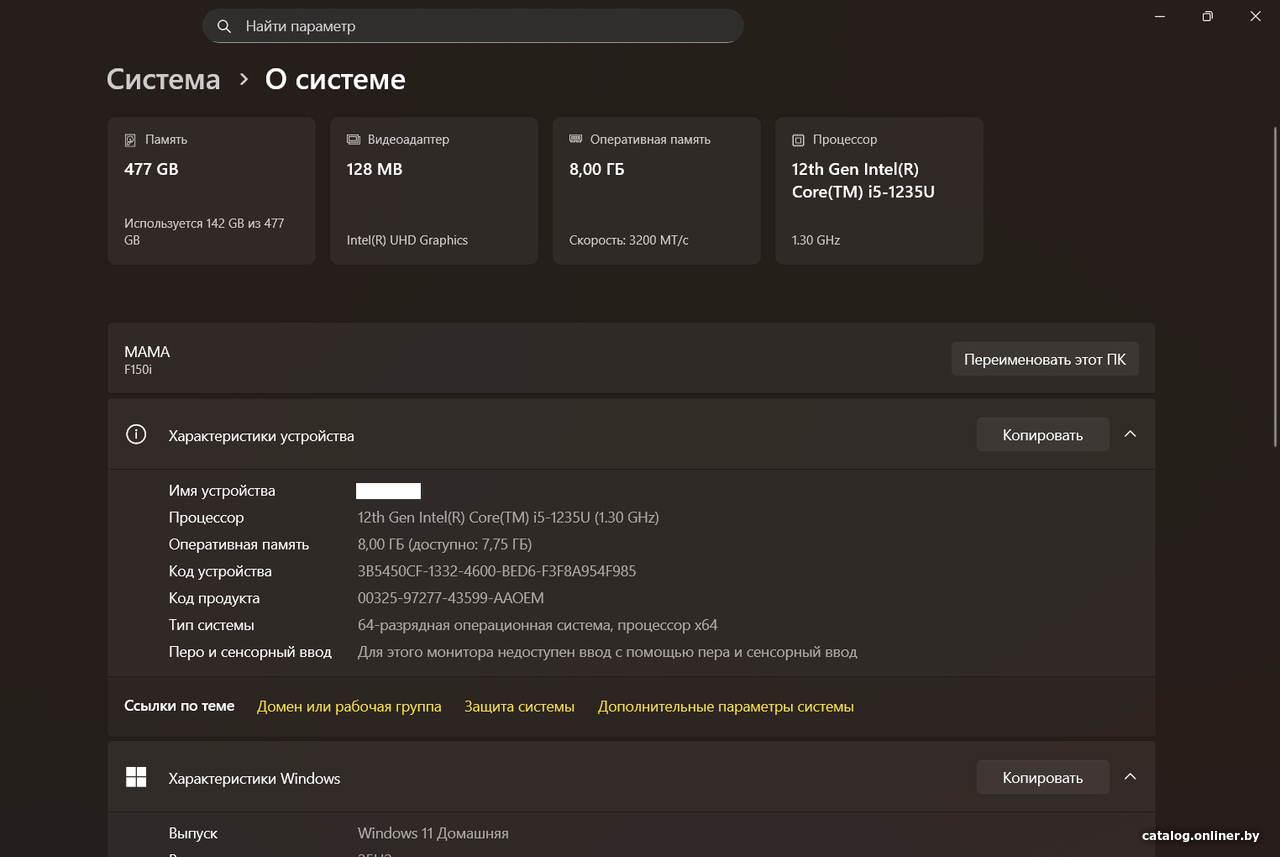
Task: Click the Найти параметр search field
Action: pyautogui.click(x=473, y=26)
